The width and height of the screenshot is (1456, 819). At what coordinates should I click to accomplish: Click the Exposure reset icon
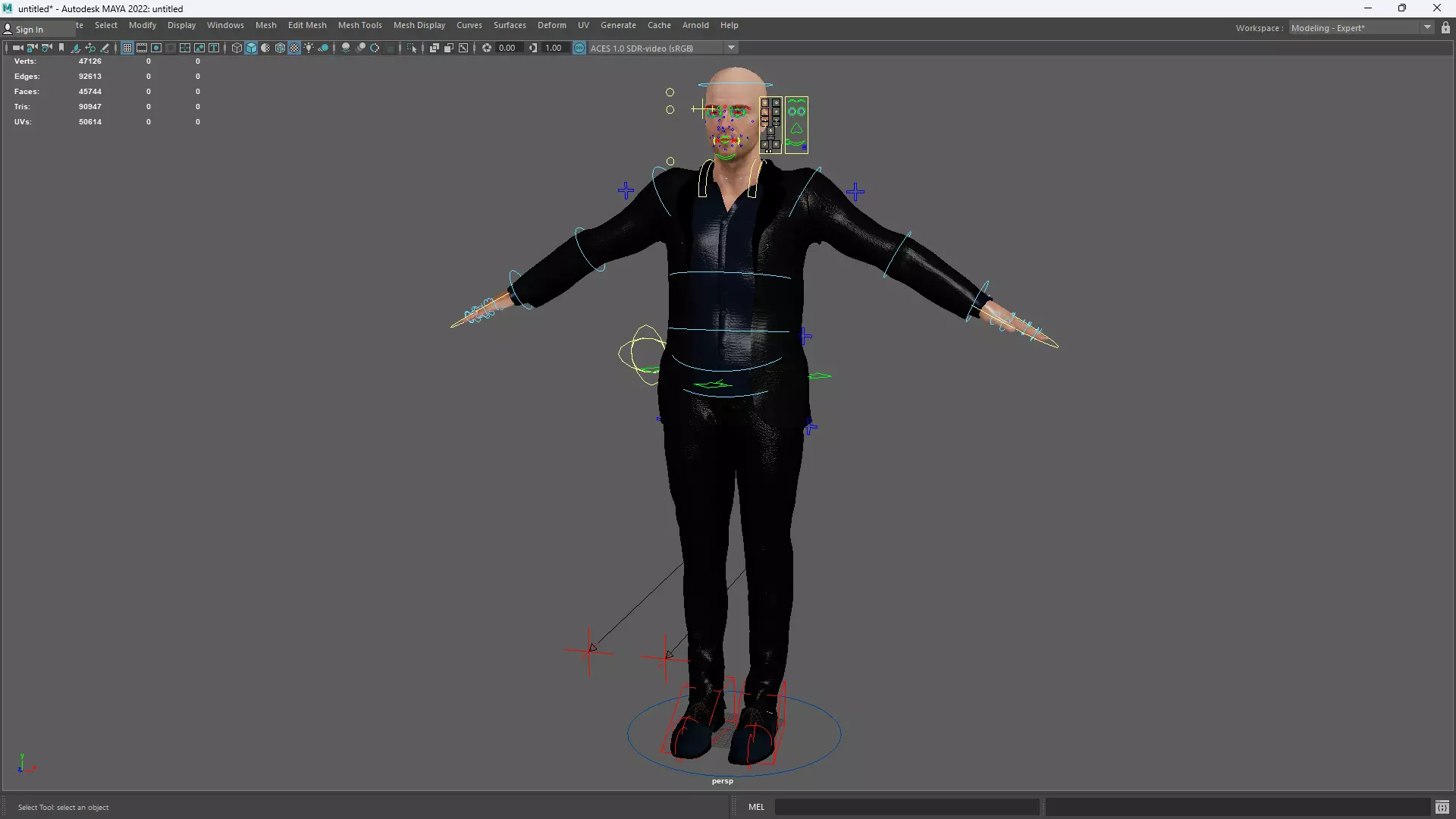487,48
